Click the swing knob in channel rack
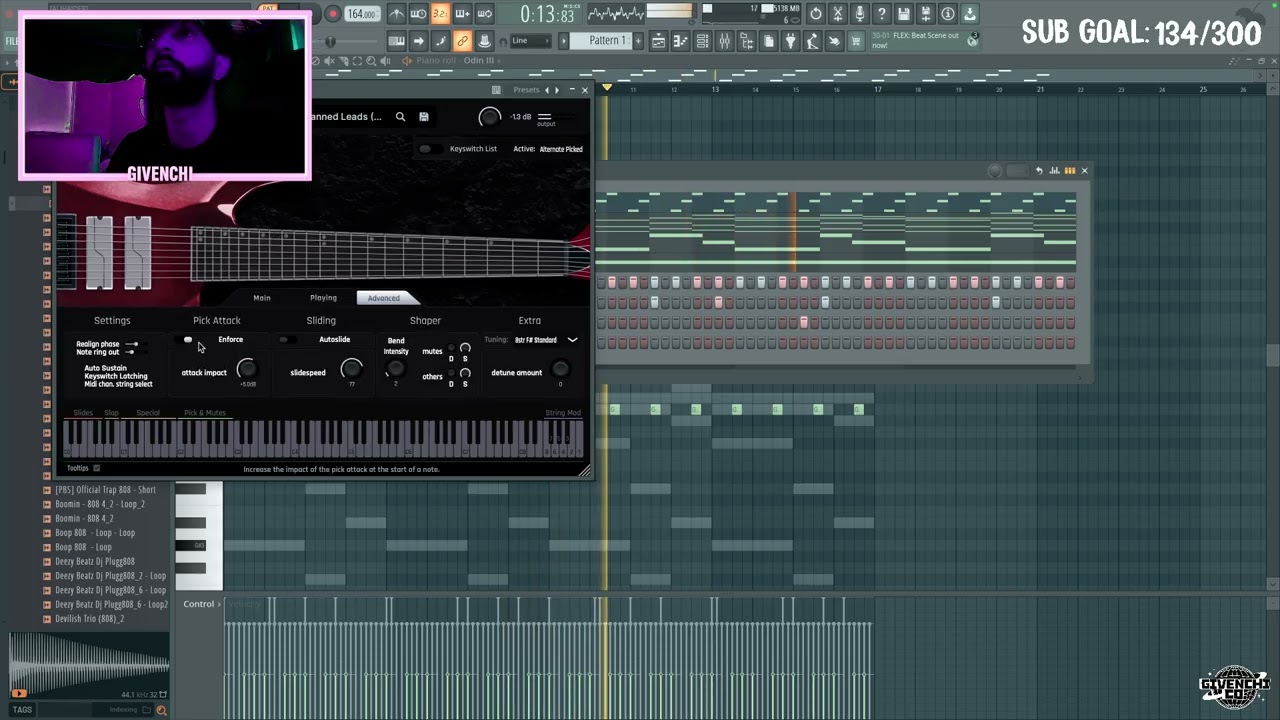Screen dimensions: 1280x720 coord(995,171)
